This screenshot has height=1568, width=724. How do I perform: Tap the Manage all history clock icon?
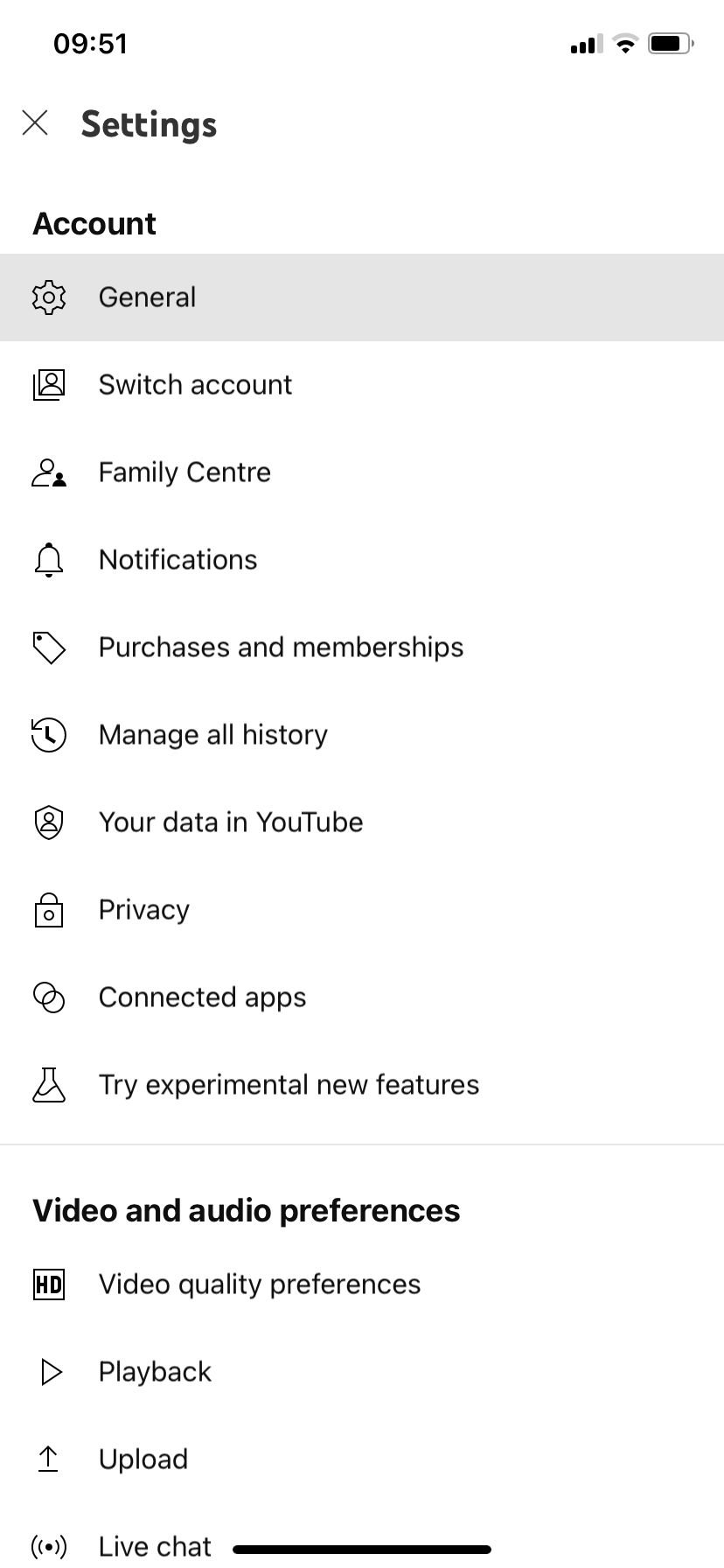(x=49, y=735)
